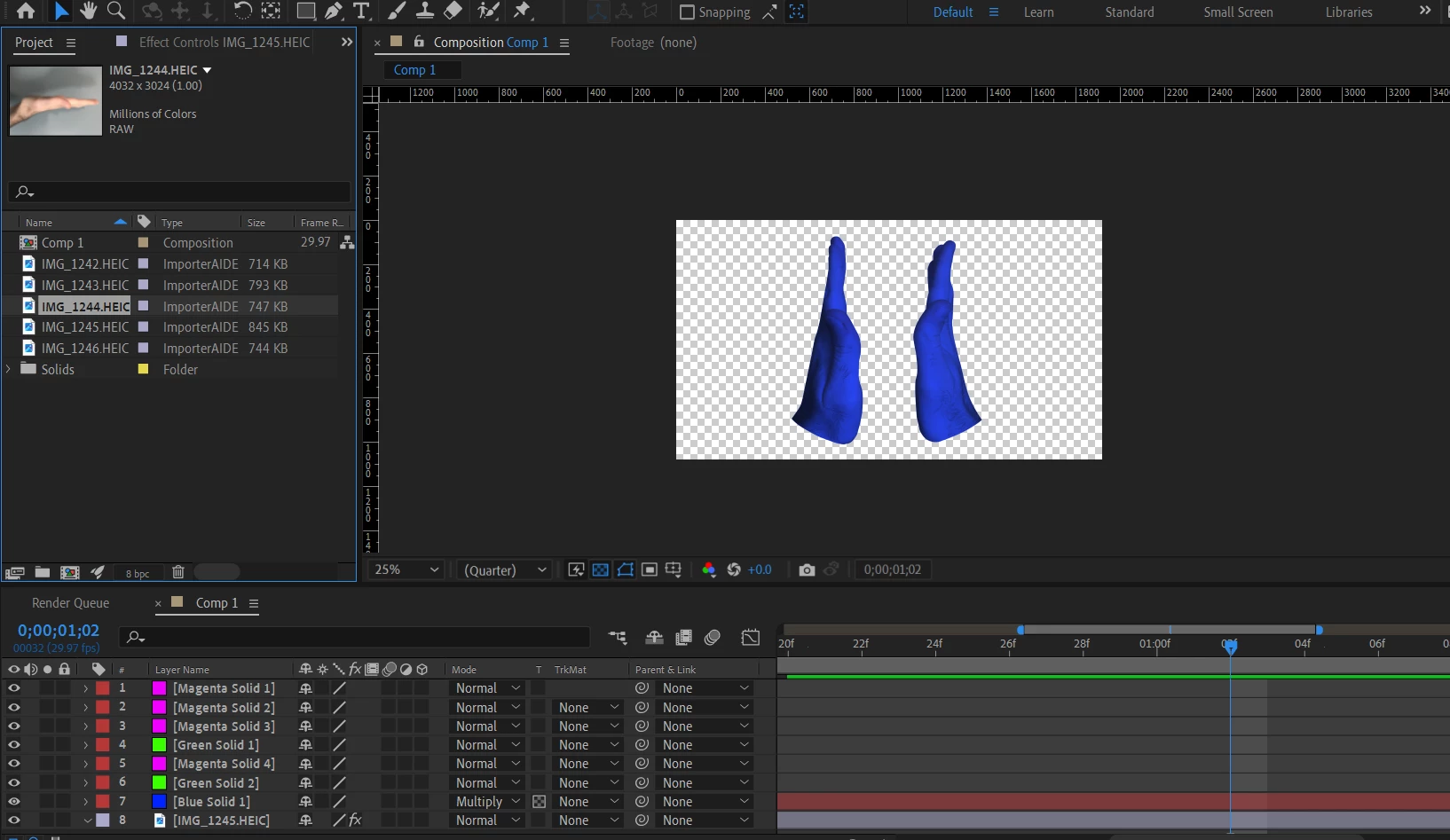
Task: Open the 25% magnification dropdown
Action: tap(406, 569)
